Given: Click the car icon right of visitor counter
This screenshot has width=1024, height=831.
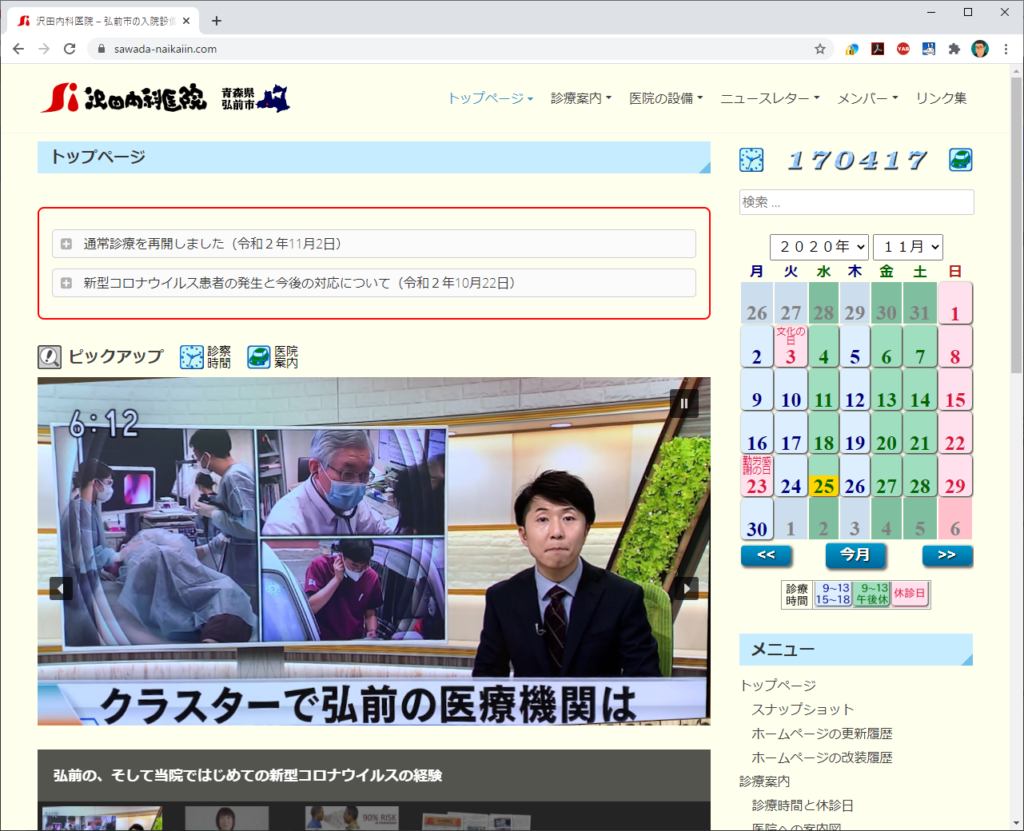Looking at the screenshot, I should [960, 160].
